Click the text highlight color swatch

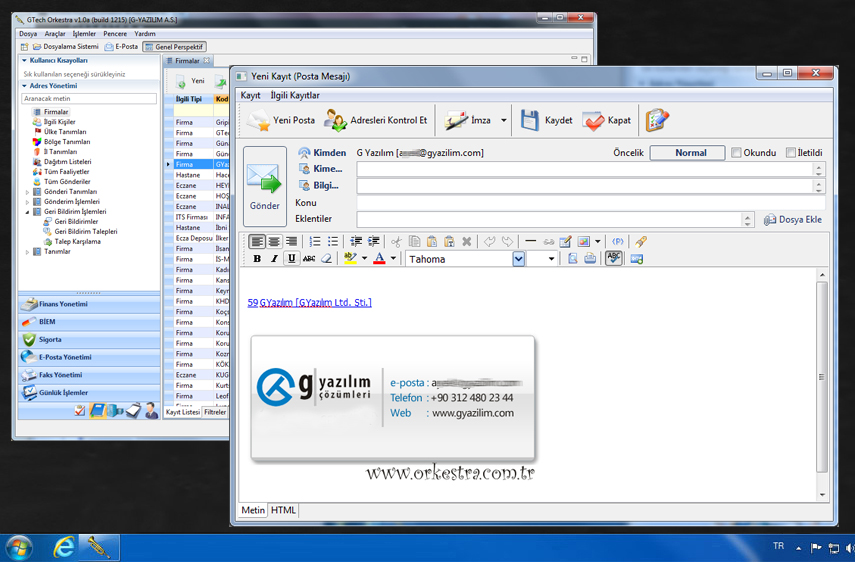(351, 258)
